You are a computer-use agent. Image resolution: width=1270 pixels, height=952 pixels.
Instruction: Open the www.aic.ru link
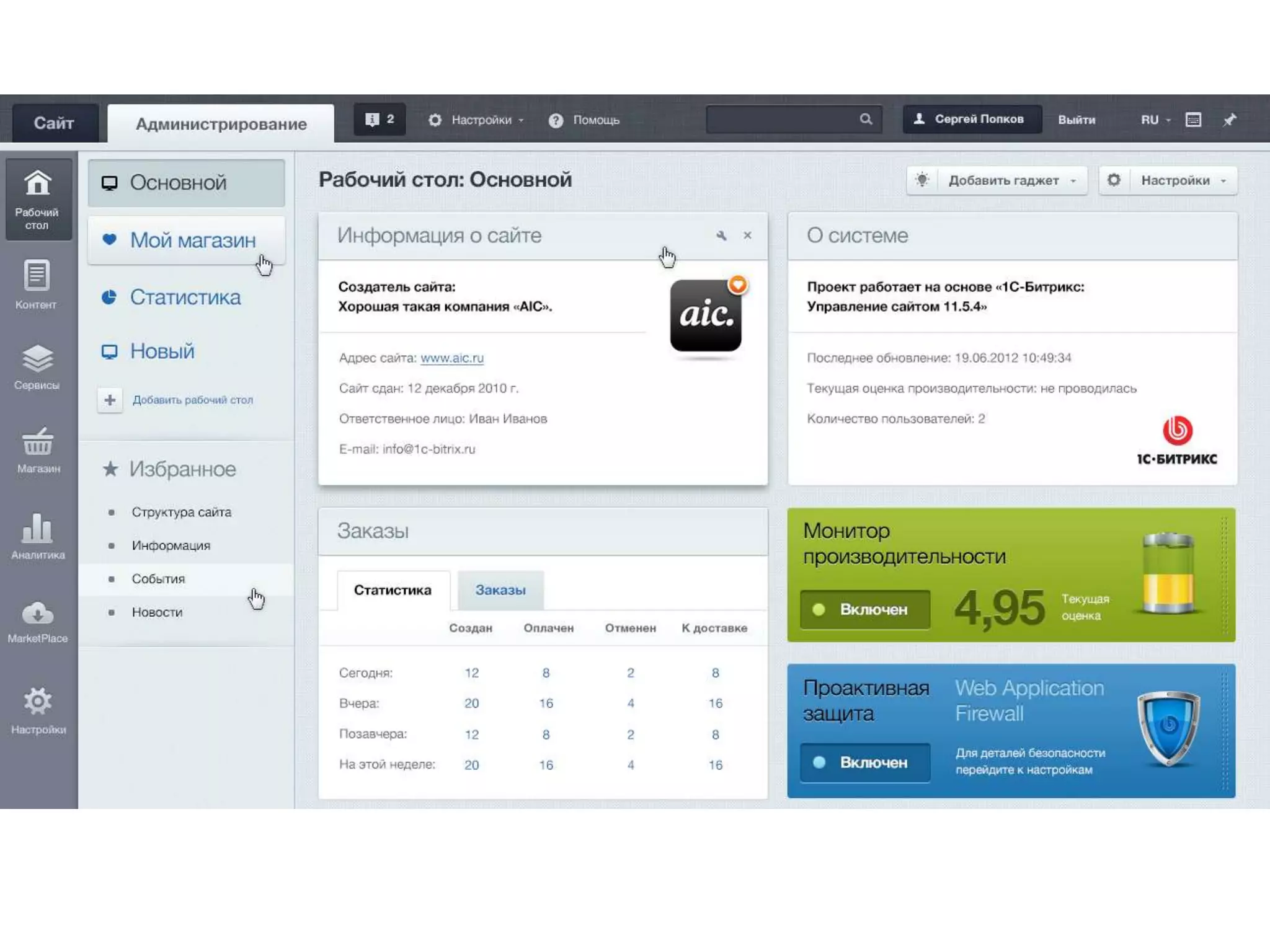pyautogui.click(x=451, y=358)
